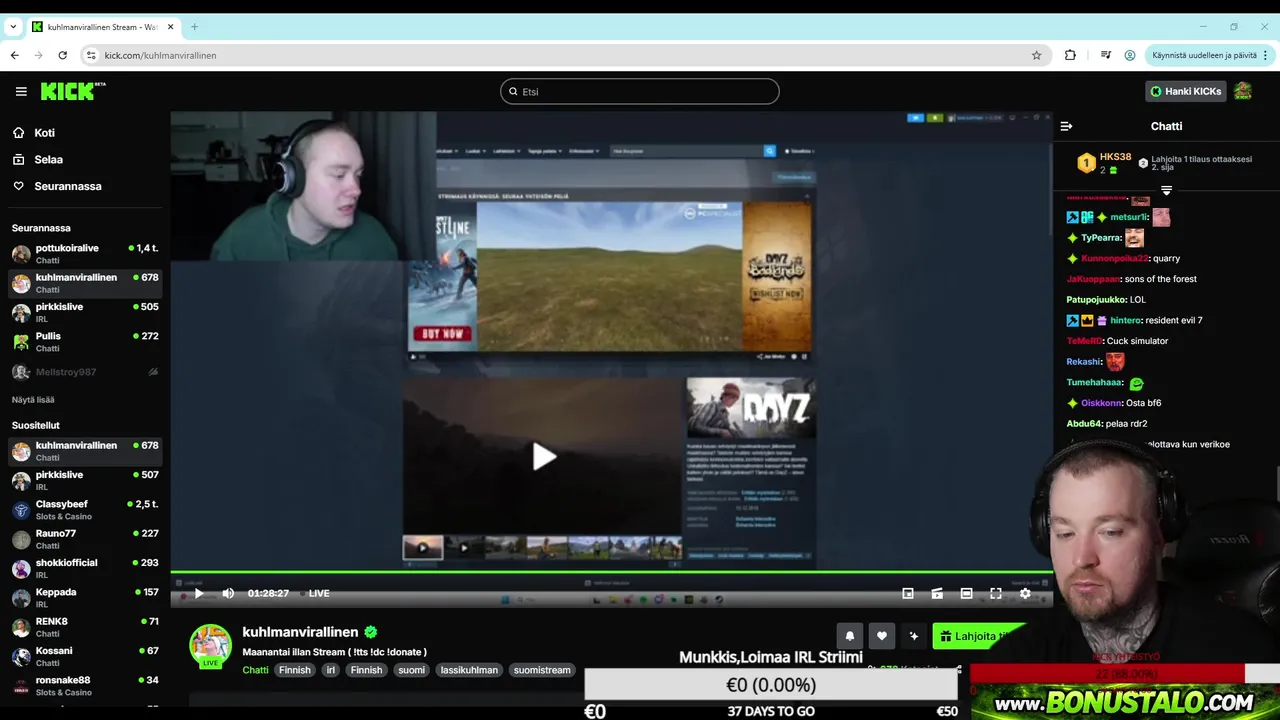Image resolution: width=1280 pixels, height=720 pixels.
Task: Open pottukoiralive in the followed channels list
Action: point(86,254)
